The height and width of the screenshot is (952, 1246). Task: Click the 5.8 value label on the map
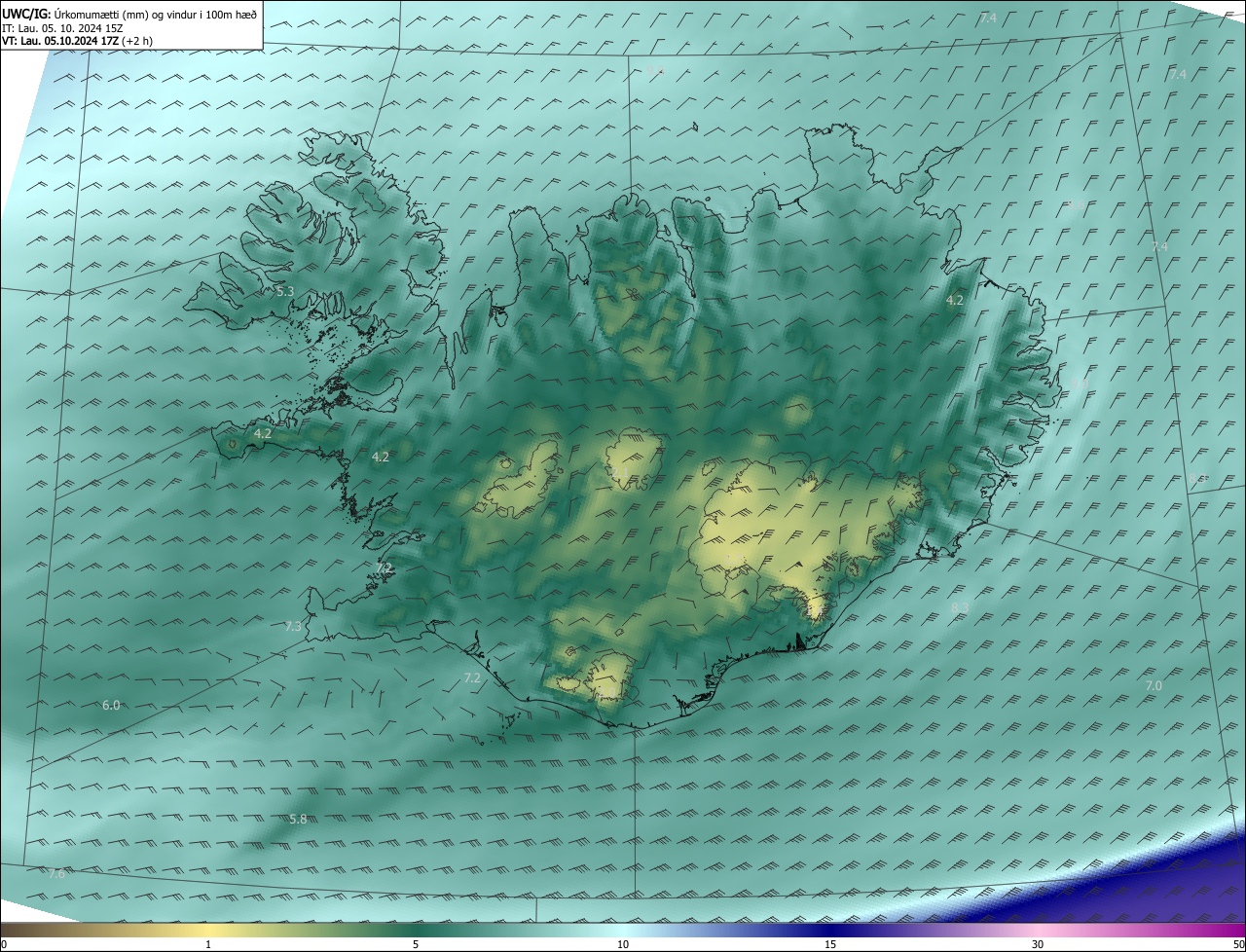pos(298,819)
